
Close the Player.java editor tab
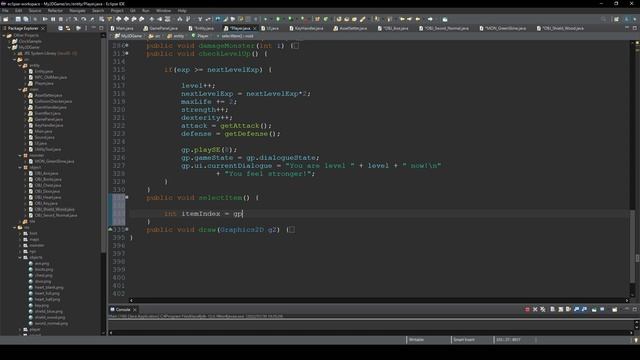[255, 28]
